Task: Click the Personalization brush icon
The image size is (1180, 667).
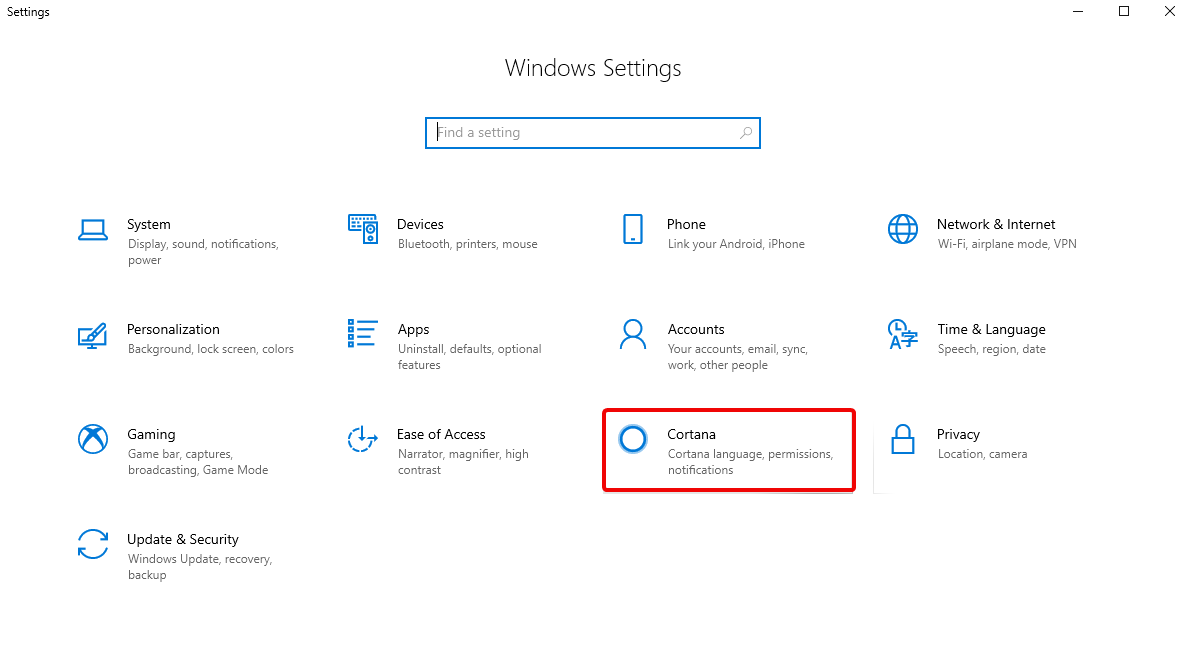Action: coord(92,335)
